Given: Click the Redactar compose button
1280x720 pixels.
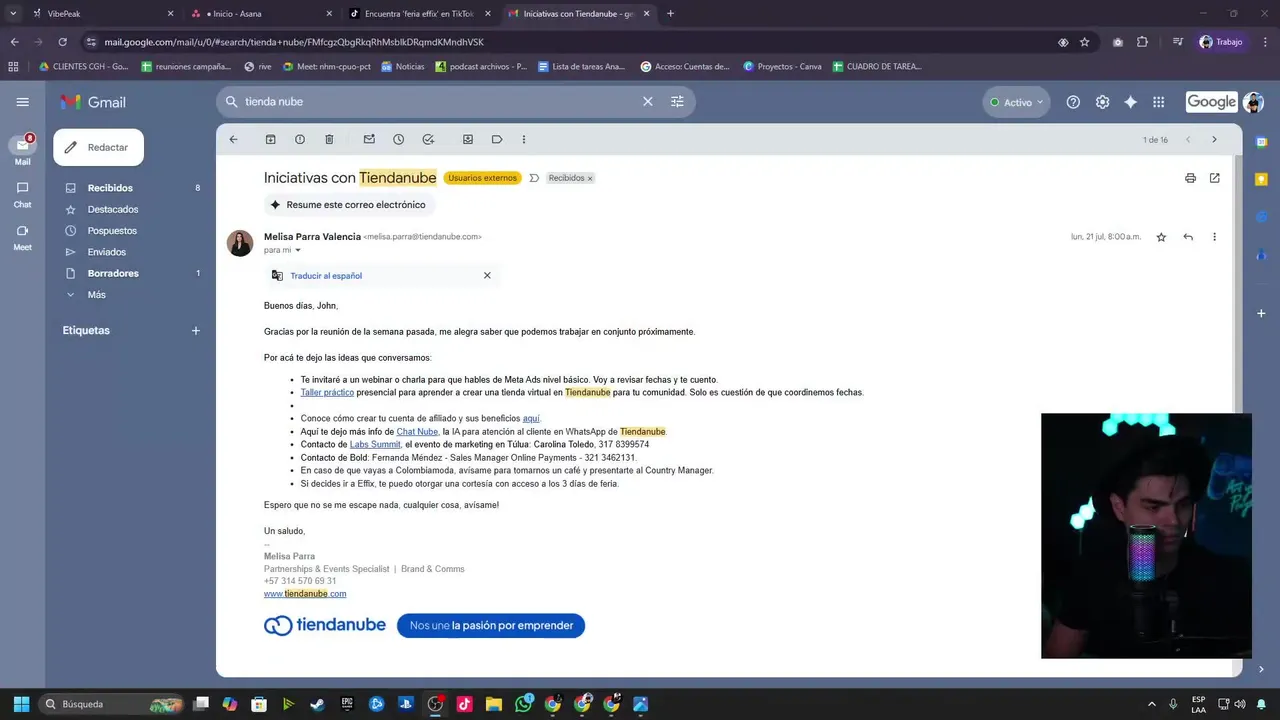Looking at the screenshot, I should point(98,147).
